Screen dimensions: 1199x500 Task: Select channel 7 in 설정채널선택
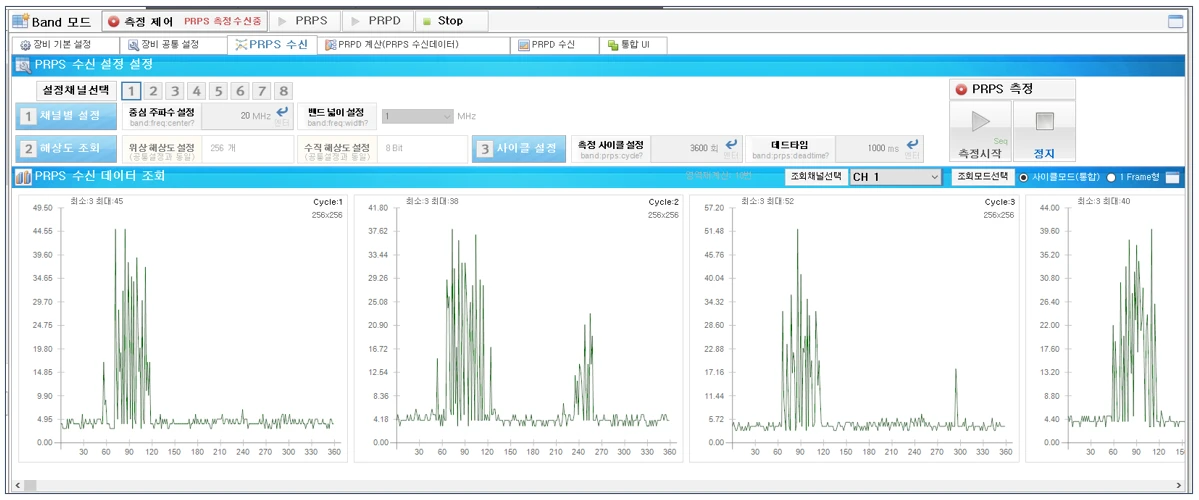262,92
